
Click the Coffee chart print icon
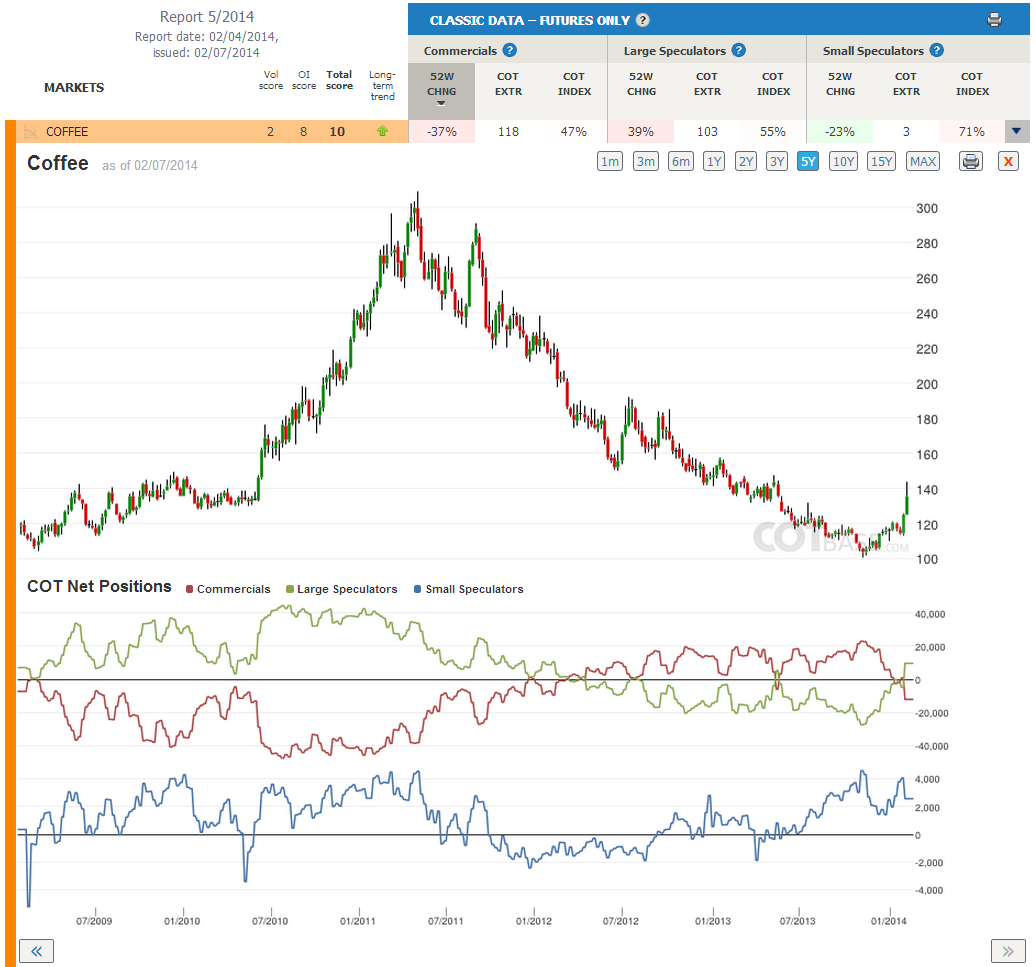click(971, 161)
